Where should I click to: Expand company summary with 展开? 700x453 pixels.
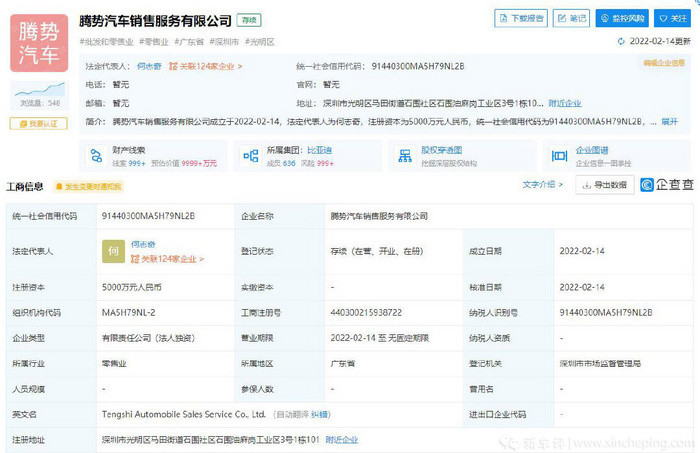pyautogui.click(x=669, y=121)
